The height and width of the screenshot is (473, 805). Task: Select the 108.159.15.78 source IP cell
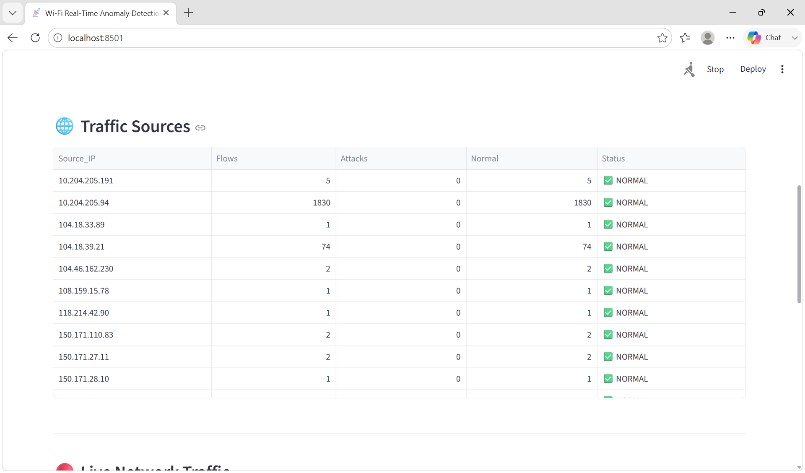click(x=132, y=291)
